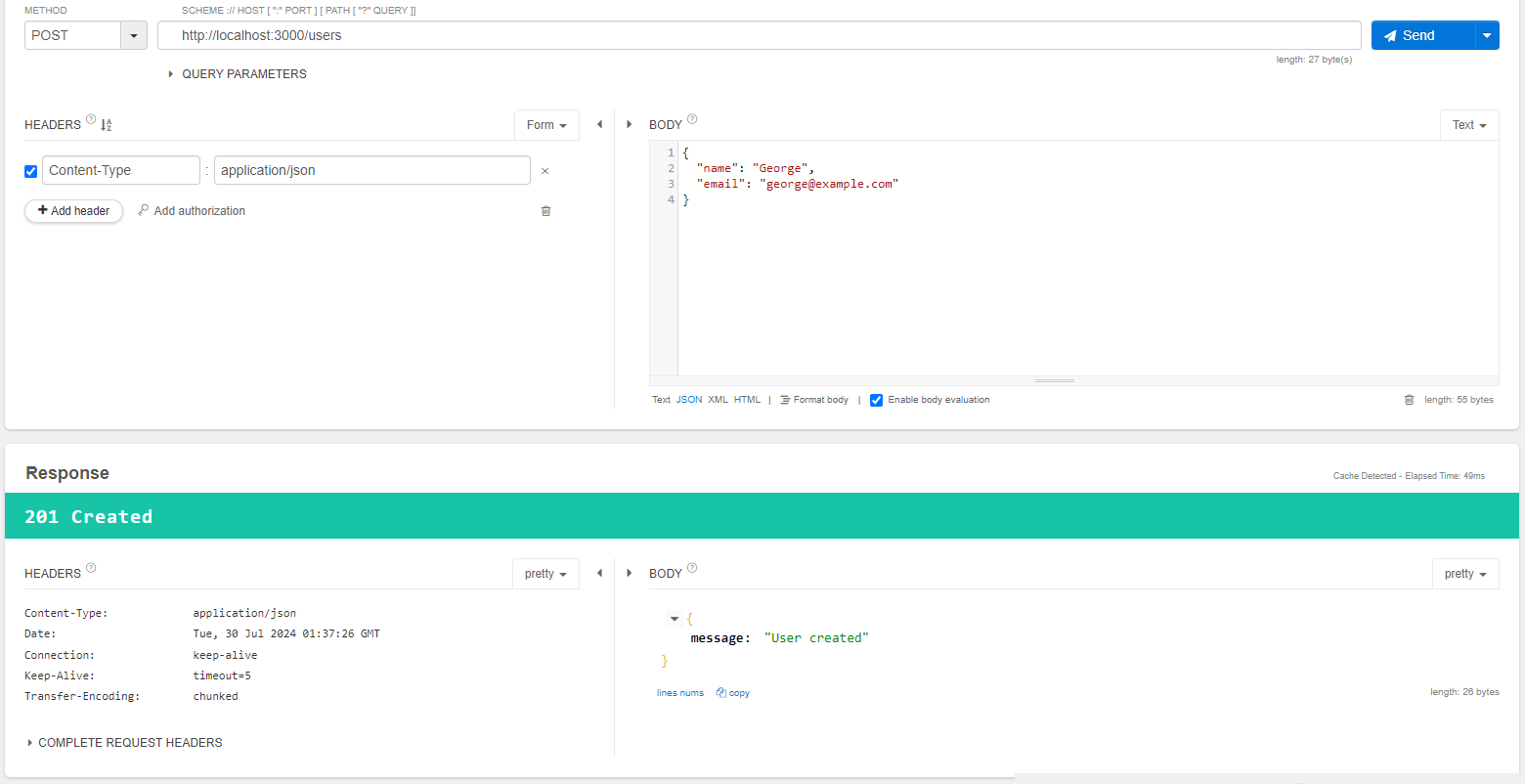The width and height of the screenshot is (1525, 784).
Task: Click the Elapsed Time 49ms text
Action: tap(1445, 476)
